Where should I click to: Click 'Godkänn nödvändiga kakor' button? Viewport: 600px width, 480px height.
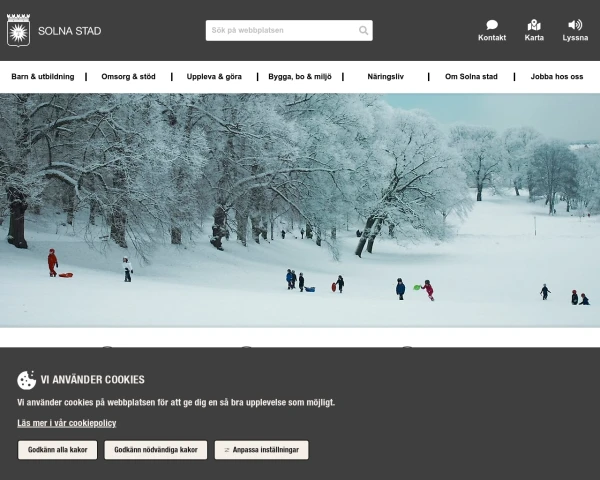156,450
